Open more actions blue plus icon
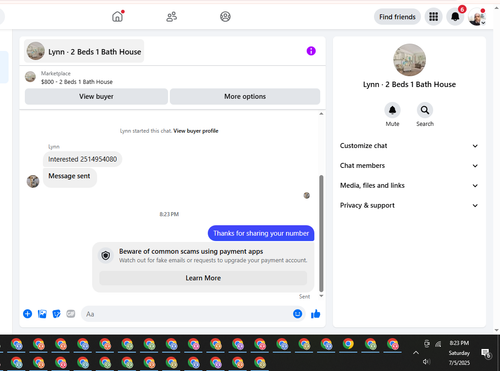Viewport: 500px width, 371px height. 28,314
